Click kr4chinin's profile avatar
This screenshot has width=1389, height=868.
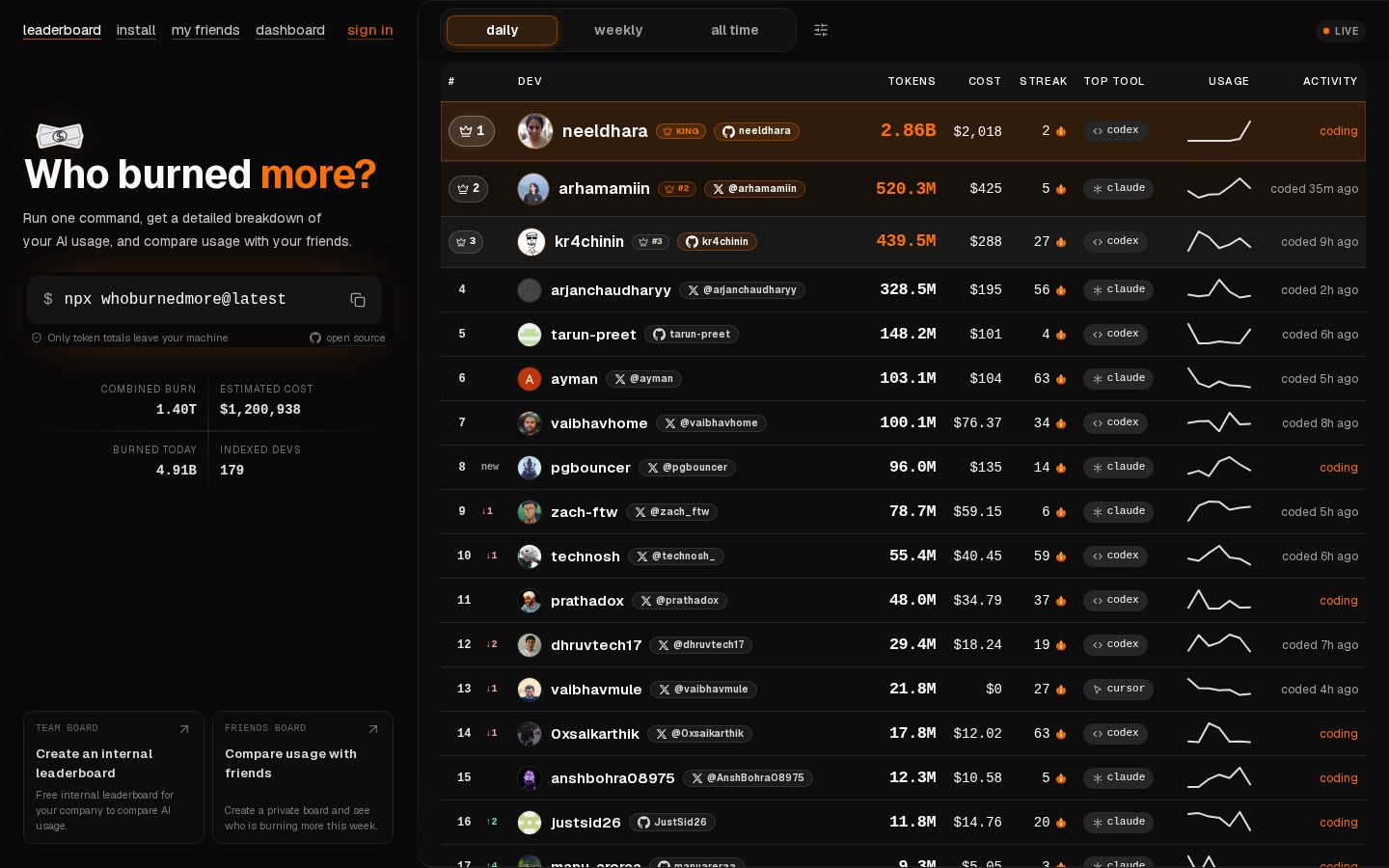click(x=531, y=242)
